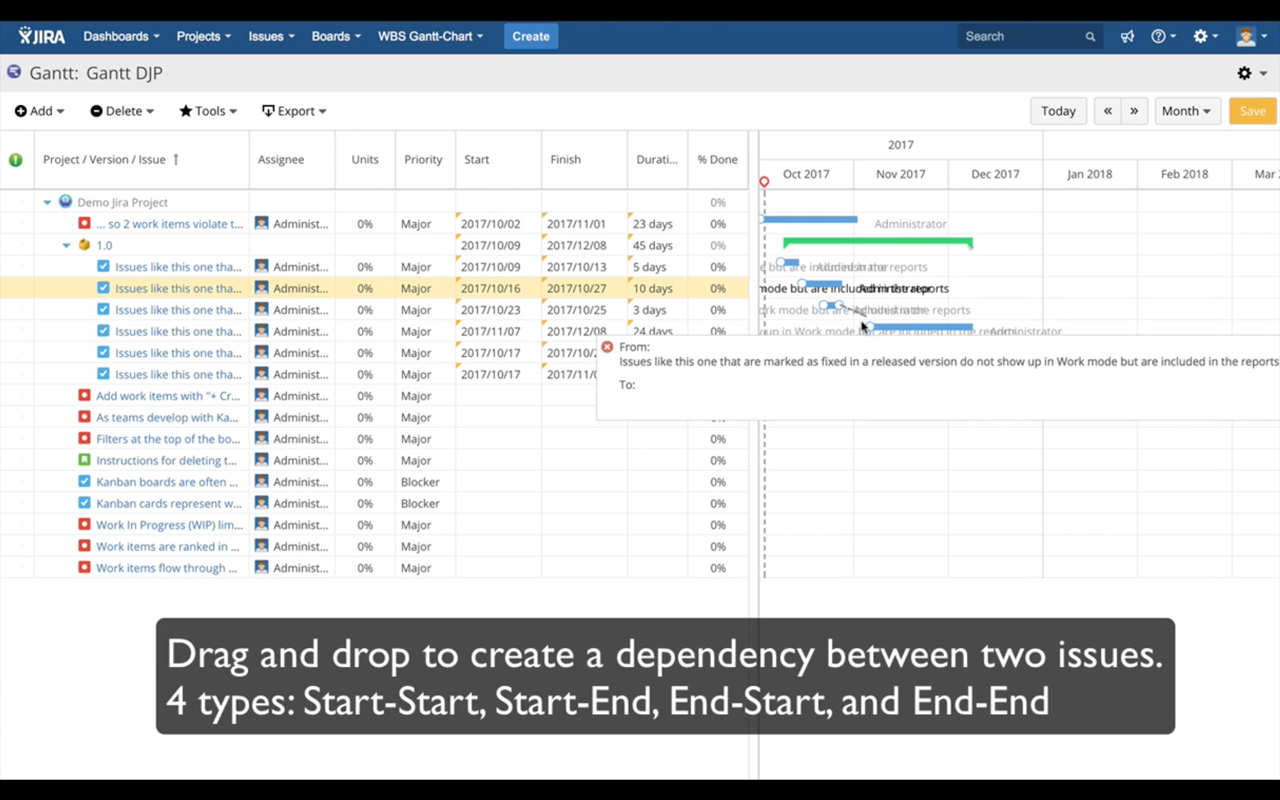Click the Jan 2018 timeline header

click(x=1089, y=174)
